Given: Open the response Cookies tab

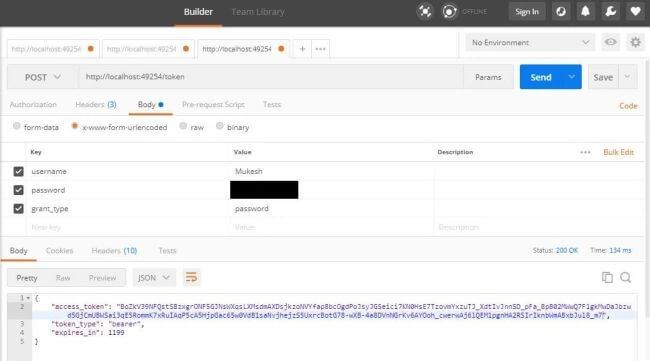Looking at the screenshot, I should pos(59,251).
